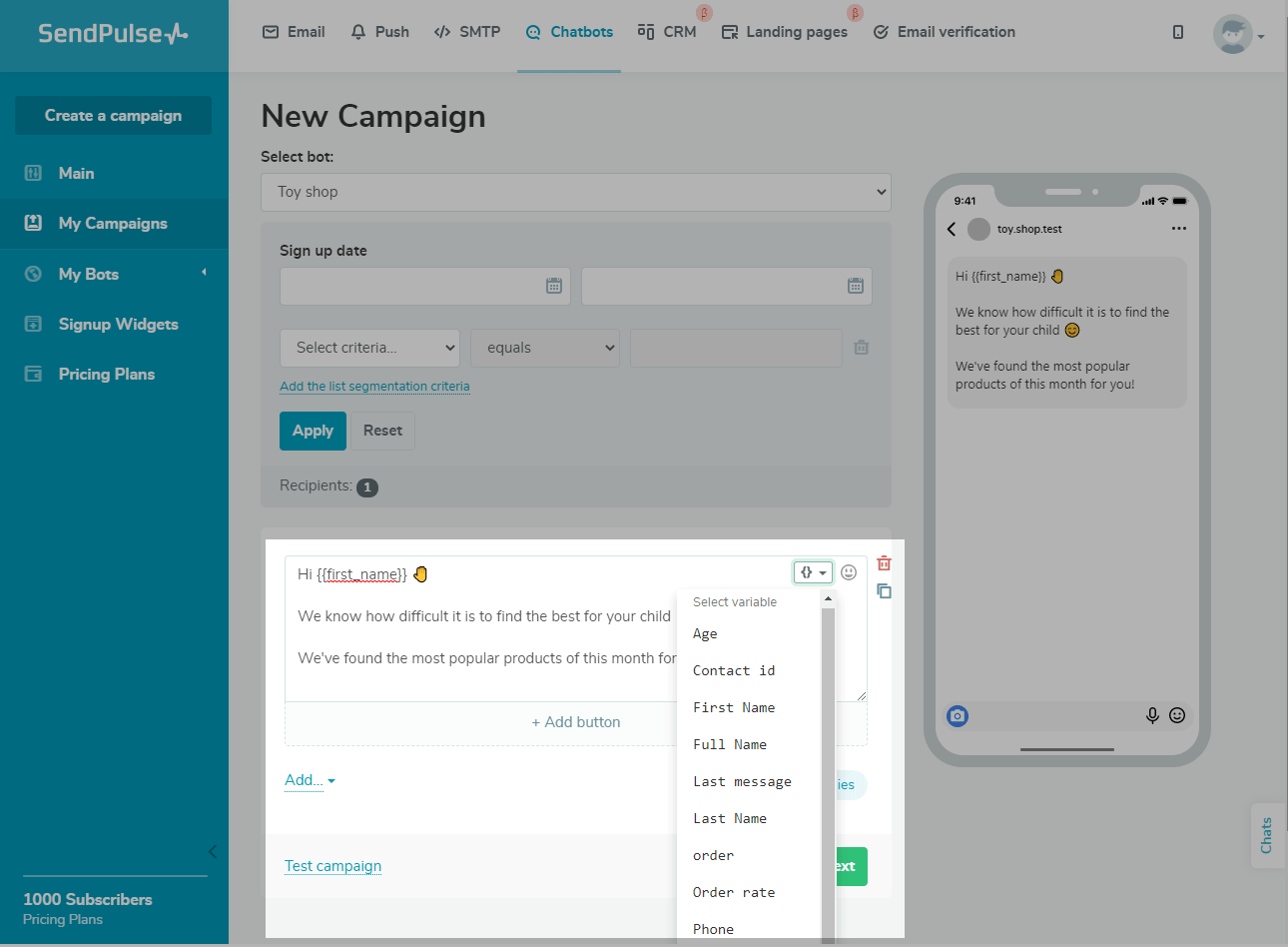This screenshot has height=947, width=1288.
Task: Open the Toy shop bot dropdown
Action: 576,192
